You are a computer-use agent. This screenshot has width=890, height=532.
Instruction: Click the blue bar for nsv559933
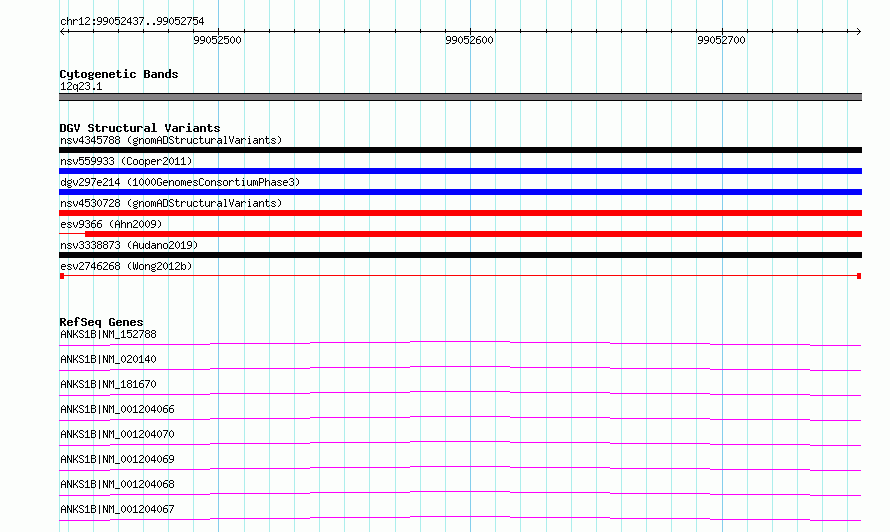[x=460, y=171]
